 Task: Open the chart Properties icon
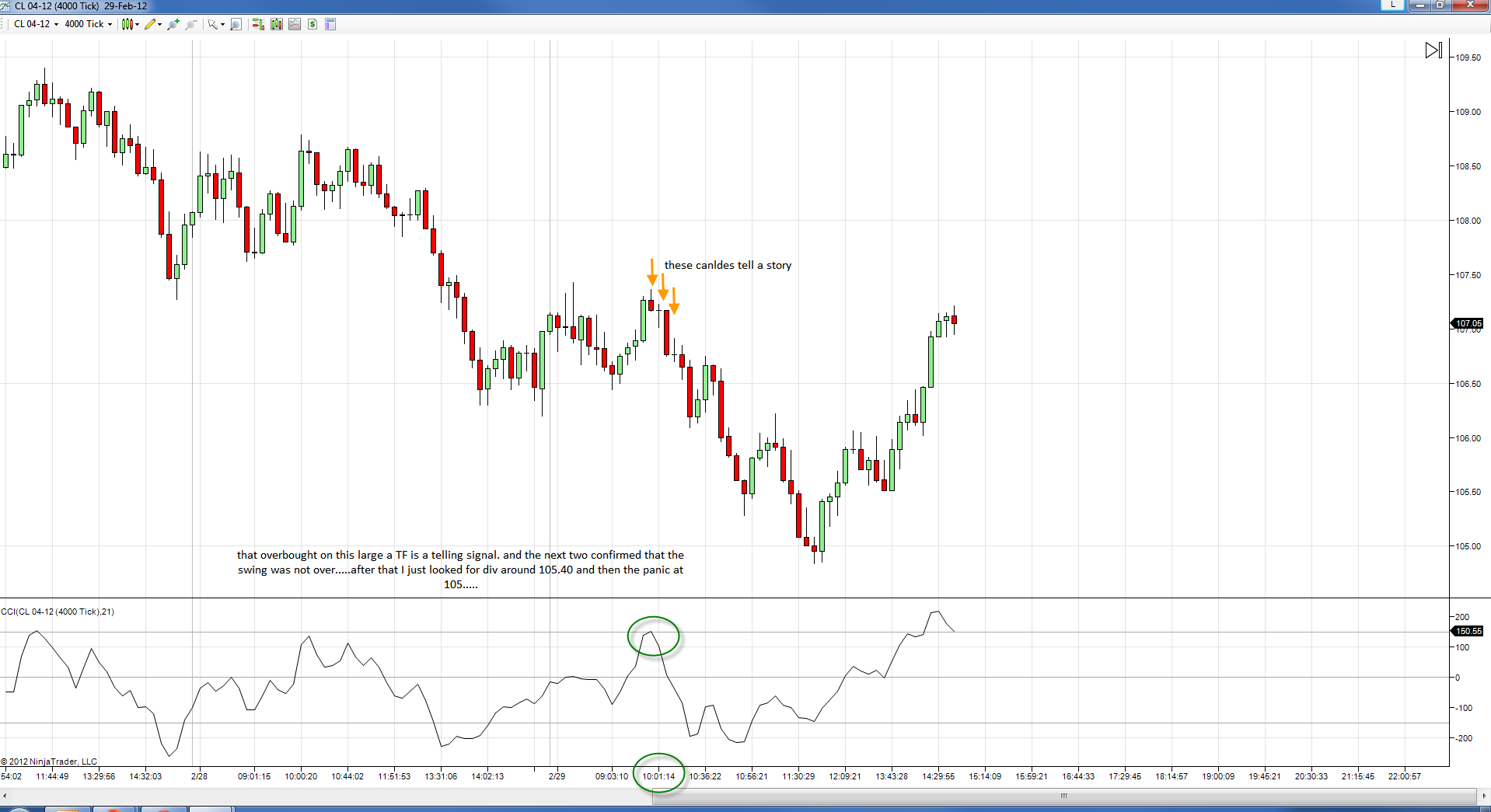330,24
